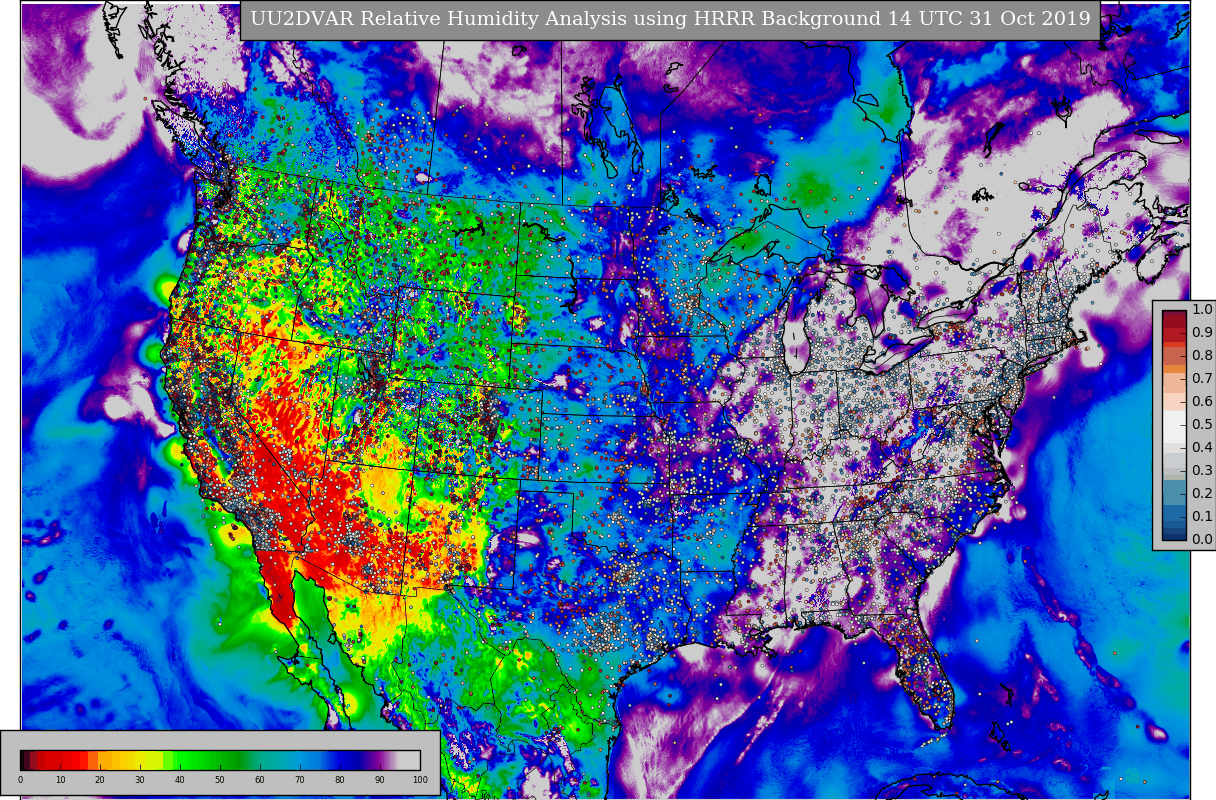Pick the light gray end of the humidity colorbar
This screenshot has height=800, width=1216.
(409, 760)
